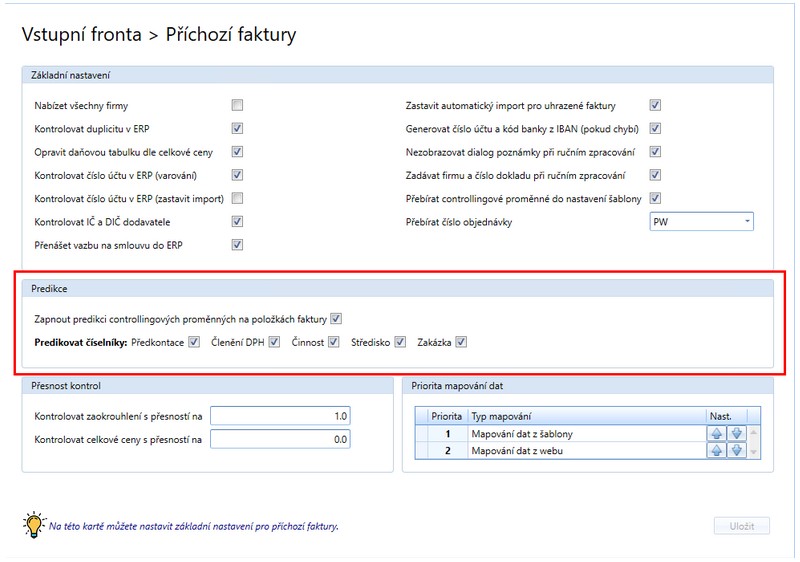Uncheck the 'Středisko' prediction checkbox

(400, 343)
